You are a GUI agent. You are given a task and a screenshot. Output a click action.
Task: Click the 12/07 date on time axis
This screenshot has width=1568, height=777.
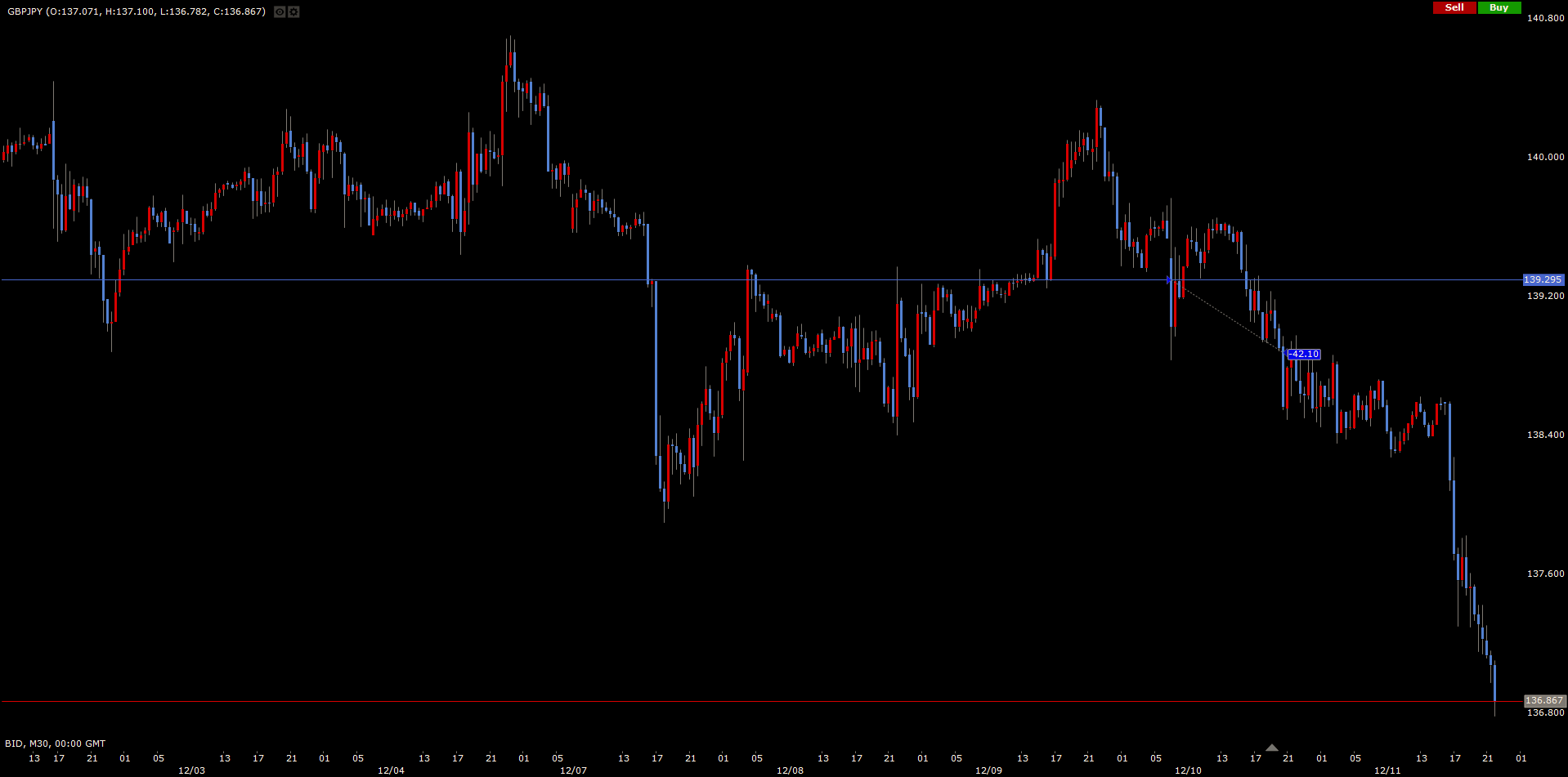pyautogui.click(x=573, y=770)
